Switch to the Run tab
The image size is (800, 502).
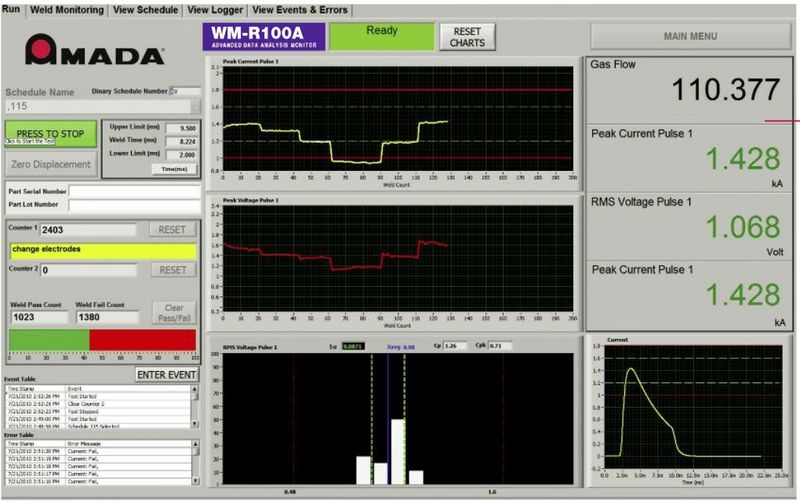coord(11,9)
